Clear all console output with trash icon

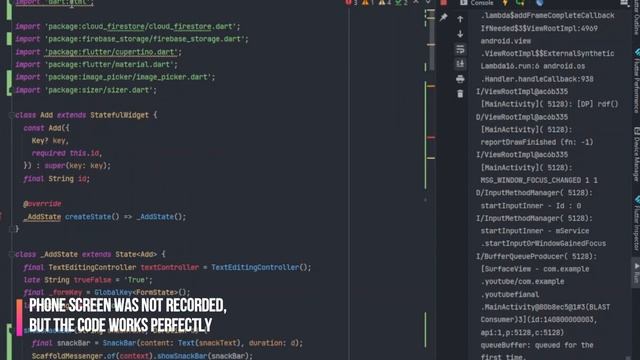[x=460, y=94]
